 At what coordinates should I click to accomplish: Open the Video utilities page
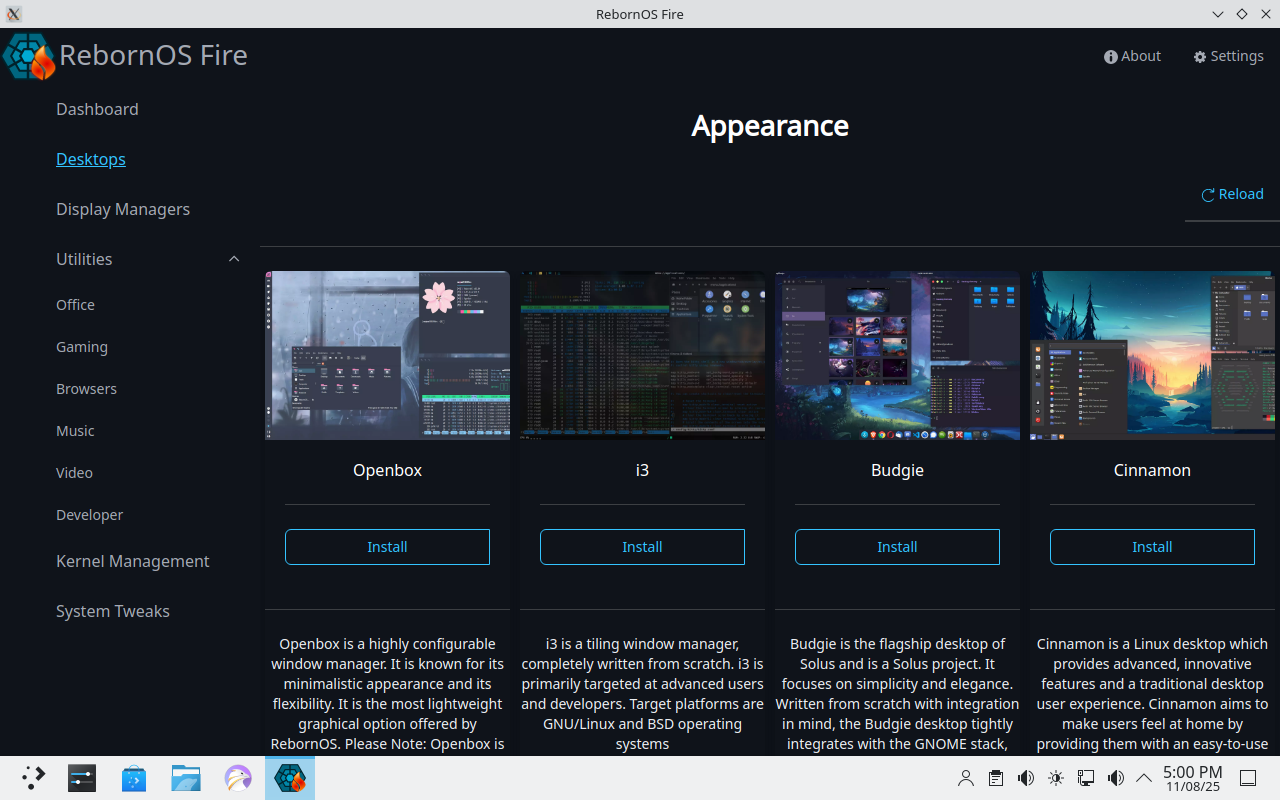[74, 473]
